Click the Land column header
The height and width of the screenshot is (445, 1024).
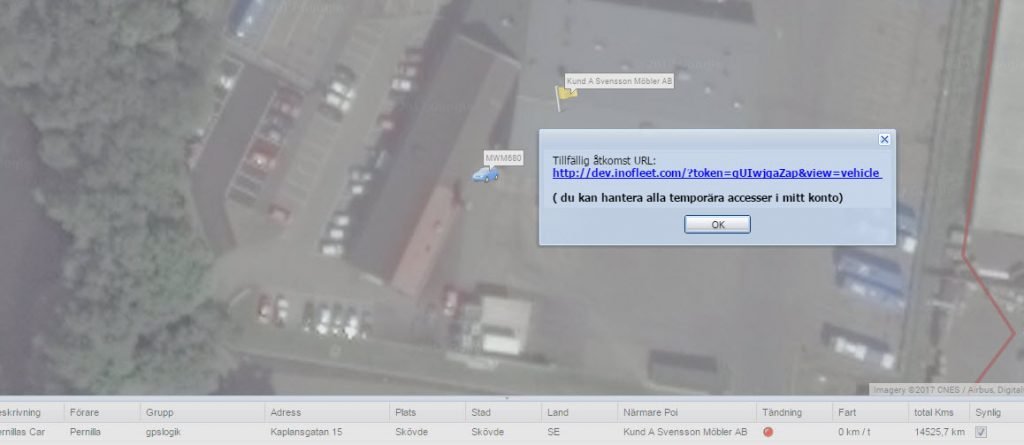[x=557, y=412]
